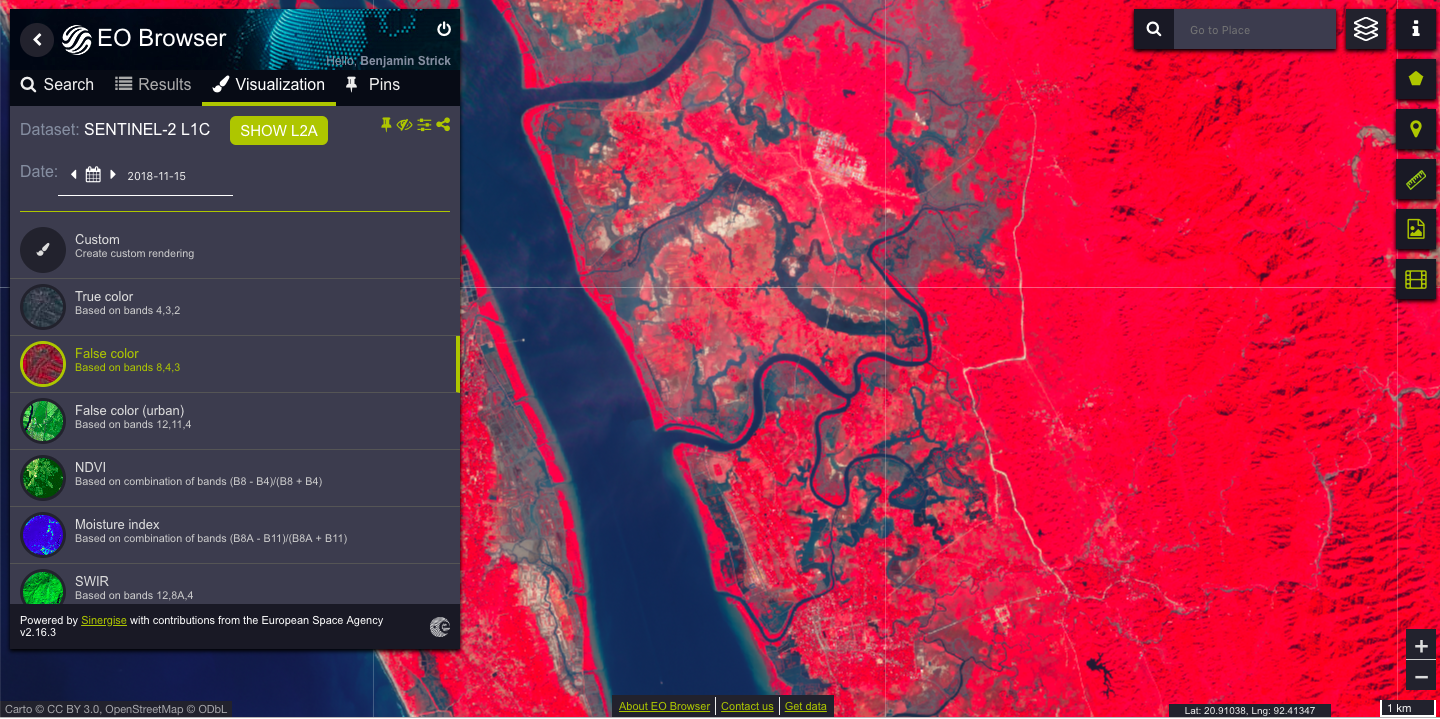Click the info icon
Image resolution: width=1440 pixels, height=719 pixels.
click(1416, 30)
